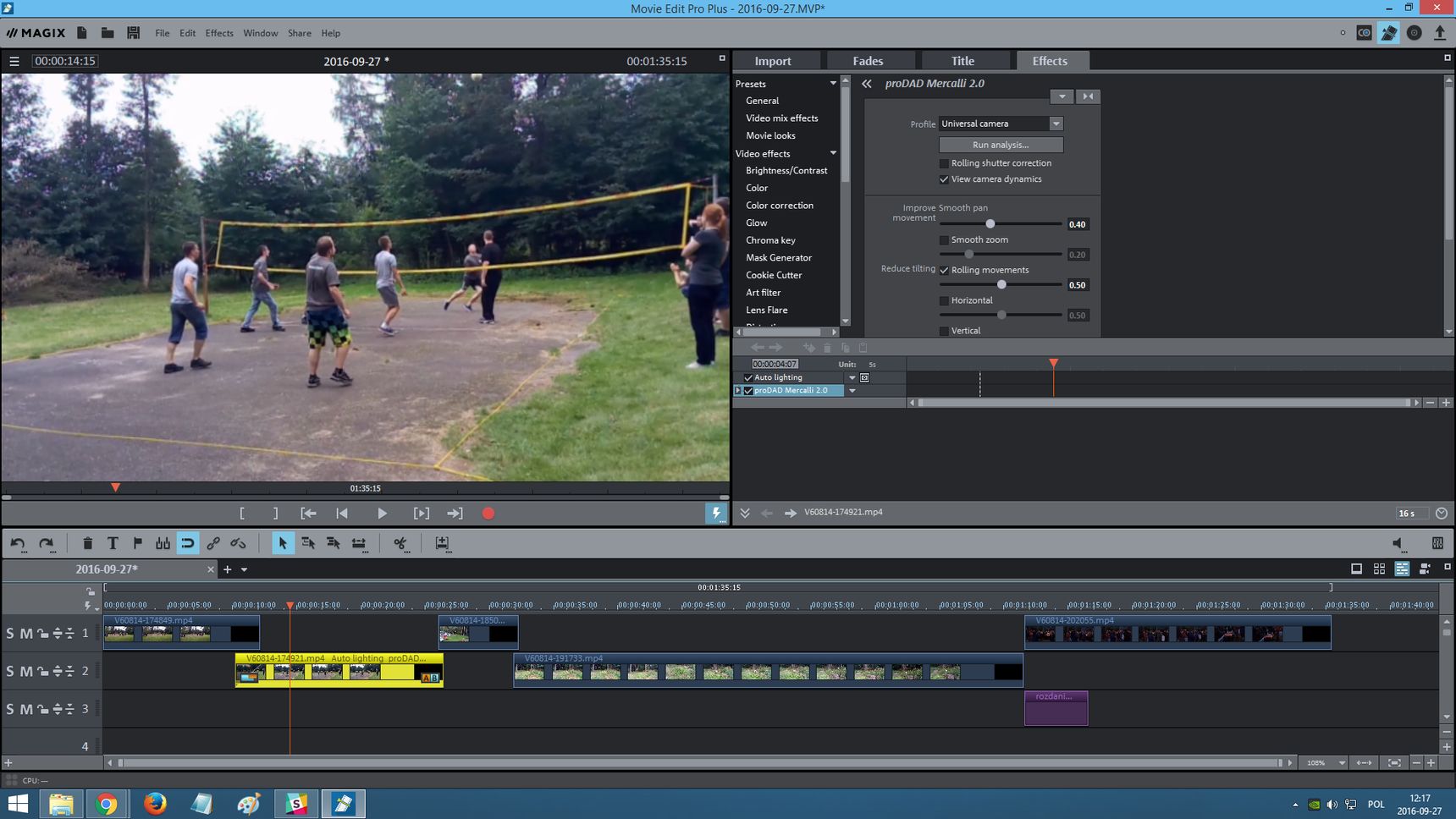Click the scissors cut tool
Screen dimensions: 1456x819
[x=400, y=543]
